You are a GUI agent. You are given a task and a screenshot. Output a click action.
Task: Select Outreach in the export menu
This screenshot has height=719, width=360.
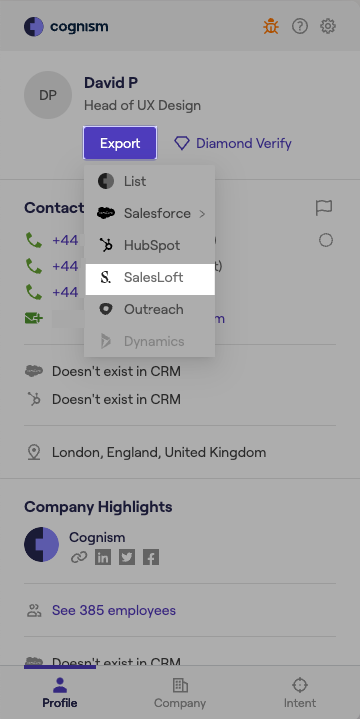(150, 310)
